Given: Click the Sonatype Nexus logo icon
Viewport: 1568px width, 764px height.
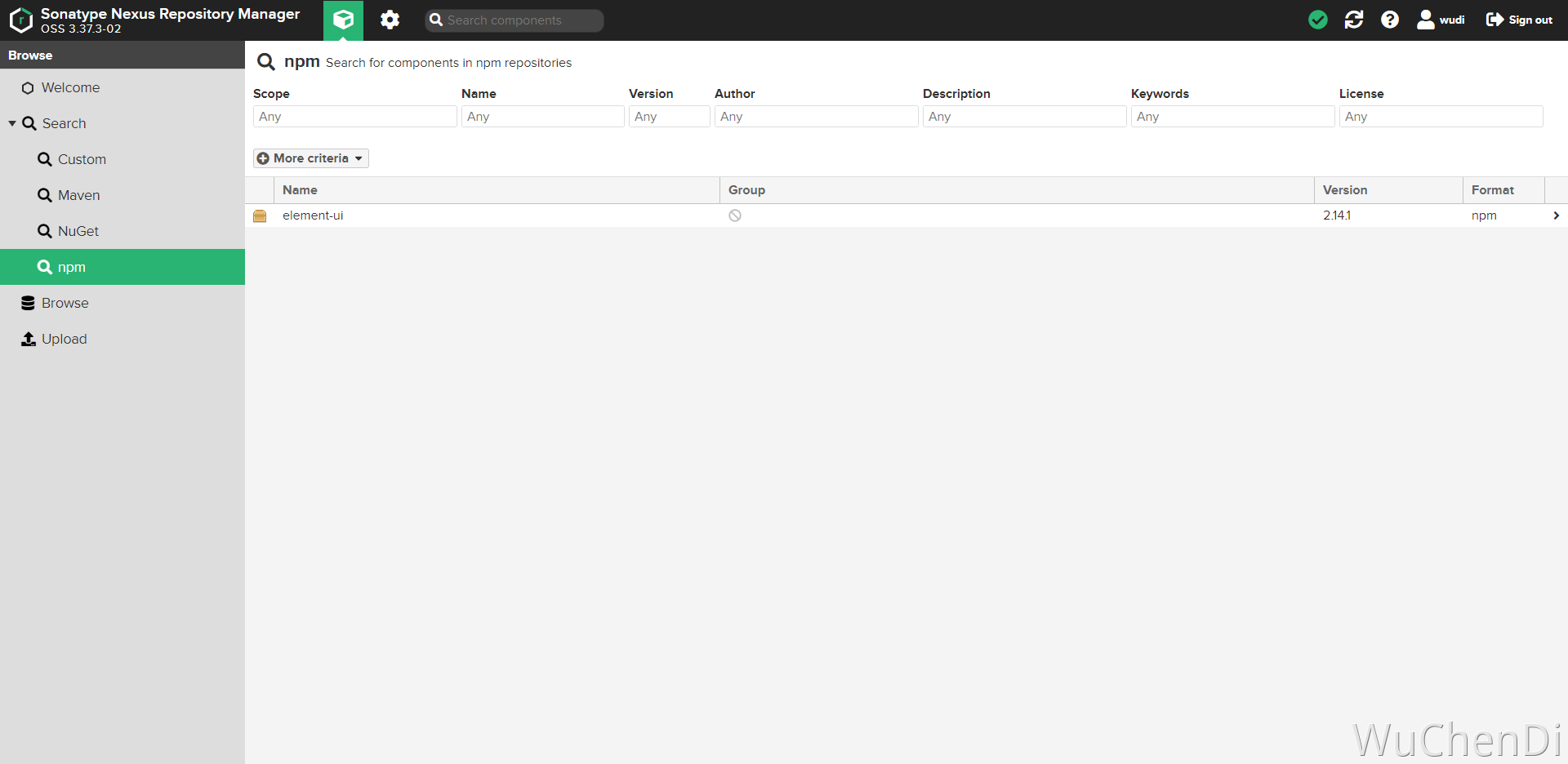Looking at the screenshot, I should coord(20,20).
